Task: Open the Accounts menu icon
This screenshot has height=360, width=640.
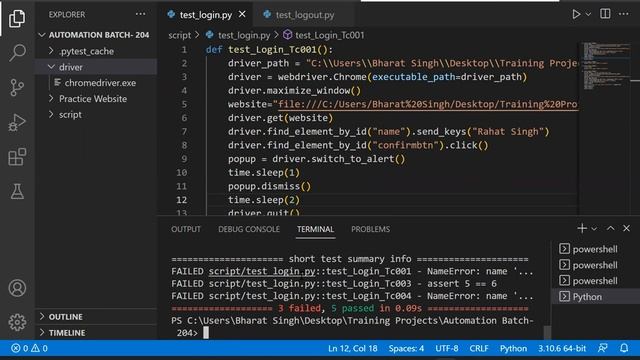Action: [x=17, y=288]
